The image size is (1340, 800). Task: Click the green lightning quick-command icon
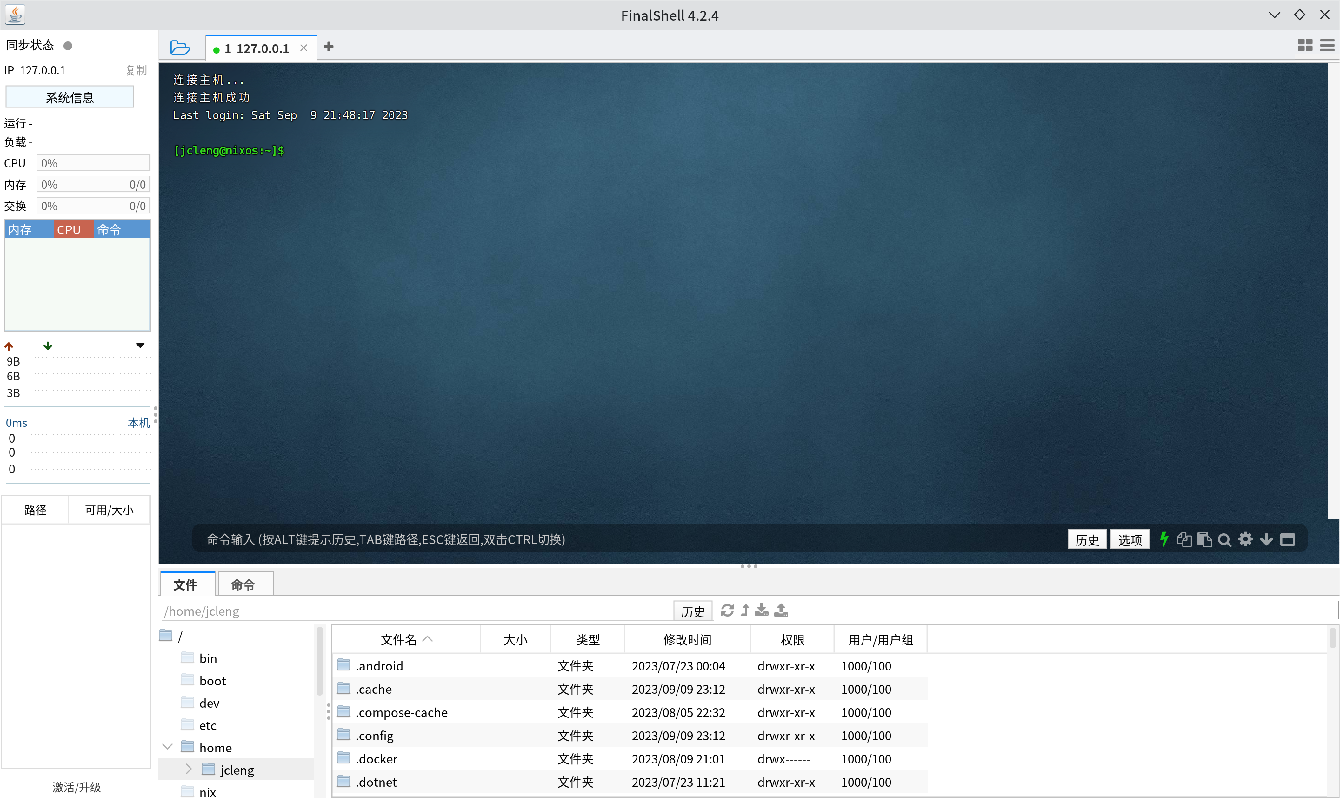(x=1164, y=539)
